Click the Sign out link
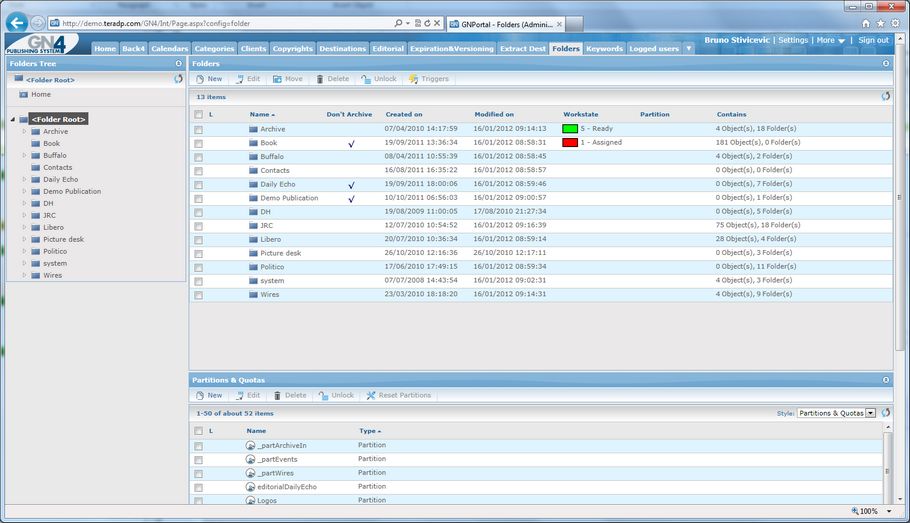The image size is (910, 523). tap(873, 40)
